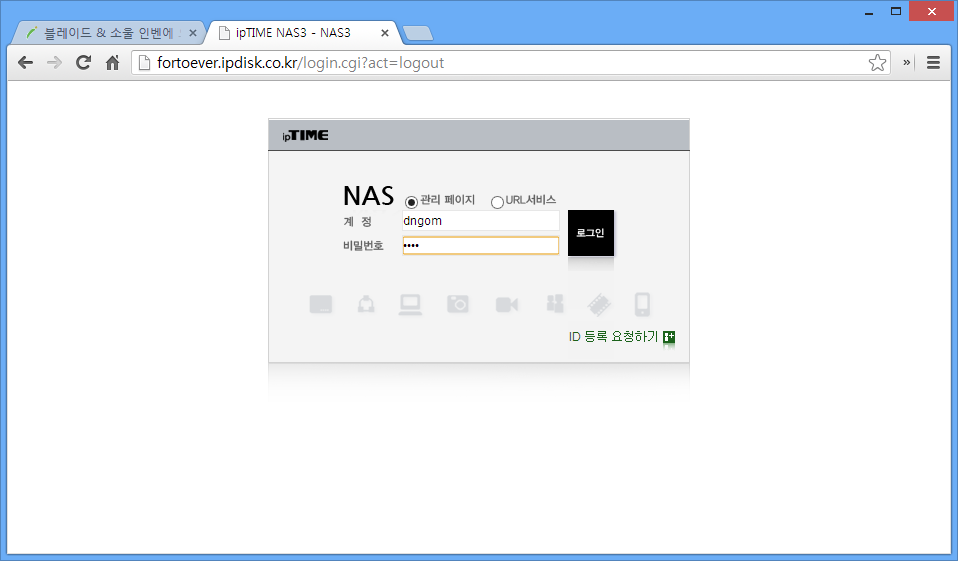Click the faded video camcorder icon
Screen dimensions: 958x561
click(x=507, y=305)
